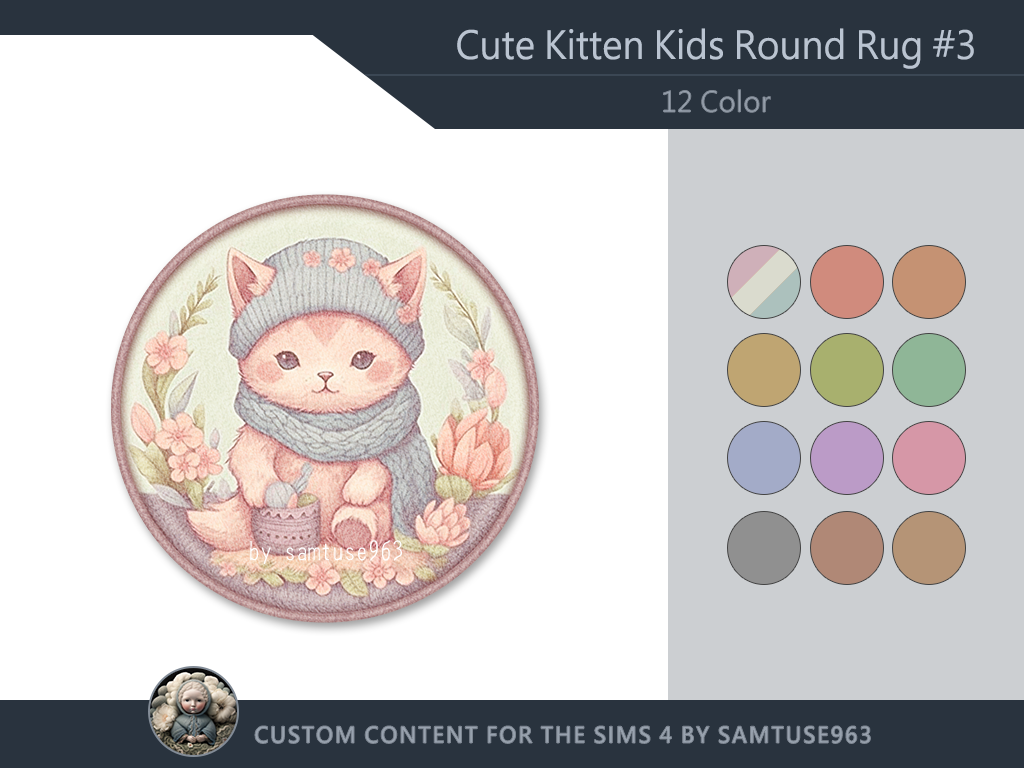
Task: Select the periwinkle blue color swatch
Action: 763,458
